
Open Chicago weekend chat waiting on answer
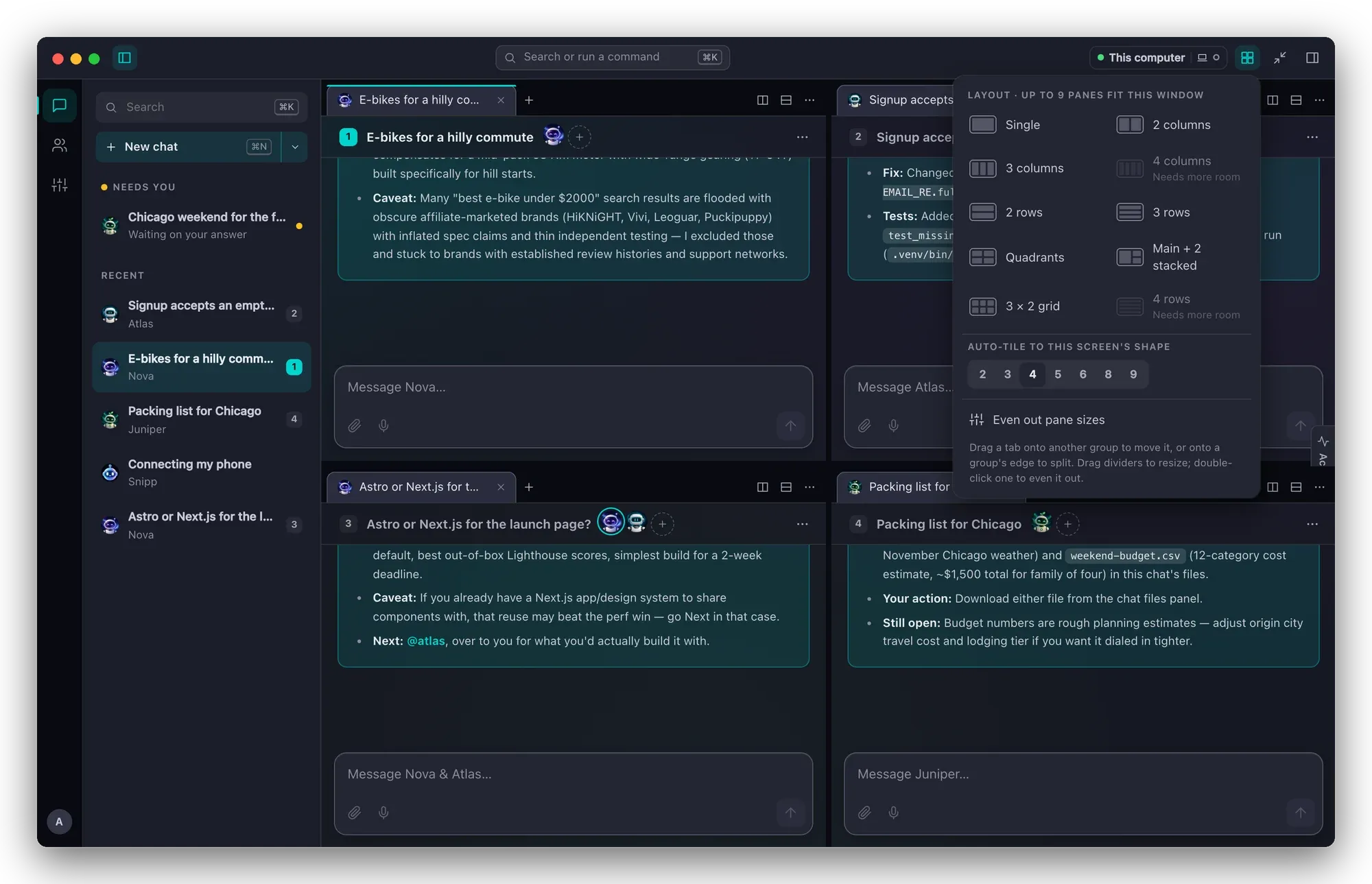coord(202,226)
